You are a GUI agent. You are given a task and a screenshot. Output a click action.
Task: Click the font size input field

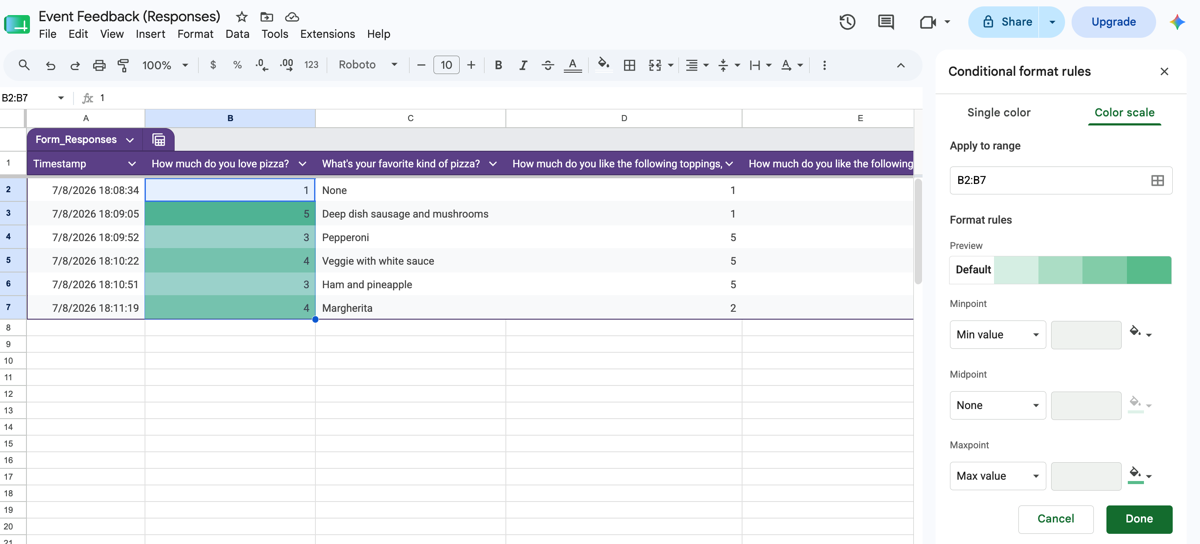(446, 65)
